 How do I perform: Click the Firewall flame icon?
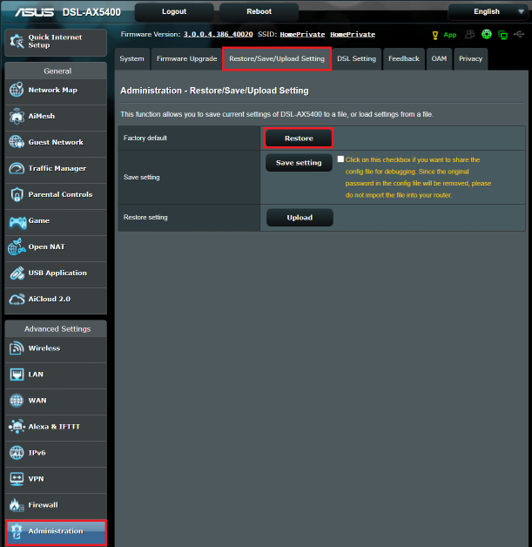(16, 505)
